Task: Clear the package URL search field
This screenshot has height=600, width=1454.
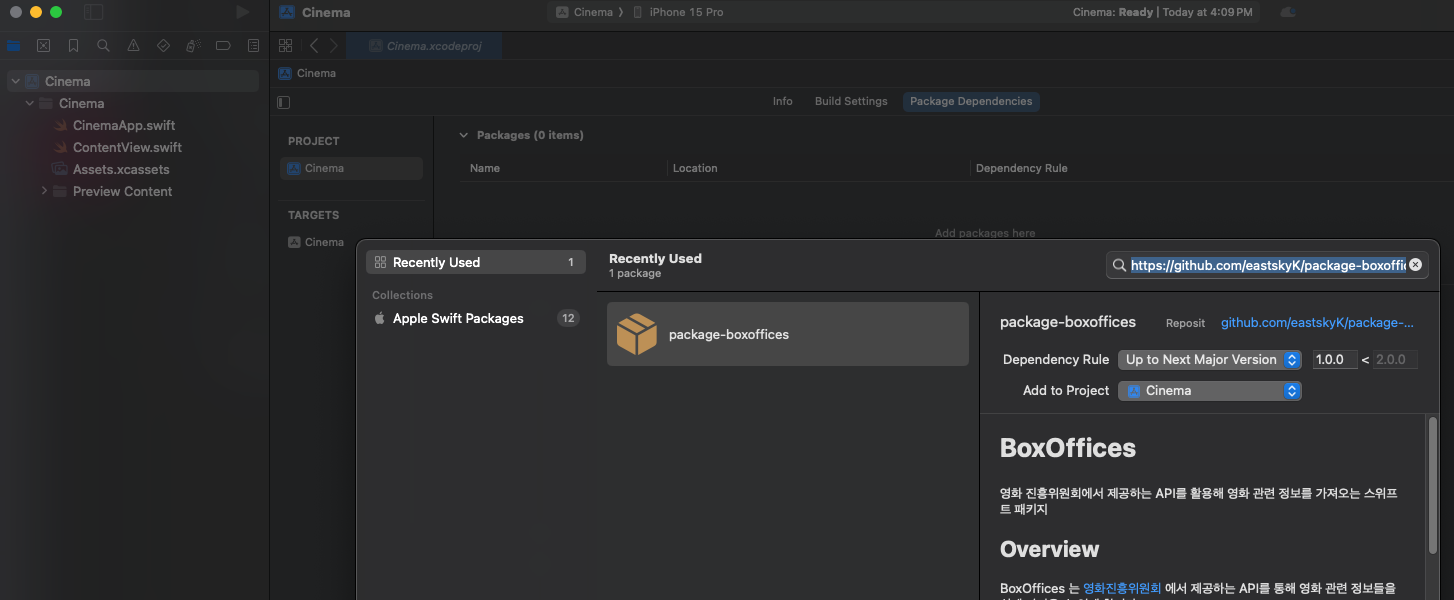Action: coord(1415,265)
